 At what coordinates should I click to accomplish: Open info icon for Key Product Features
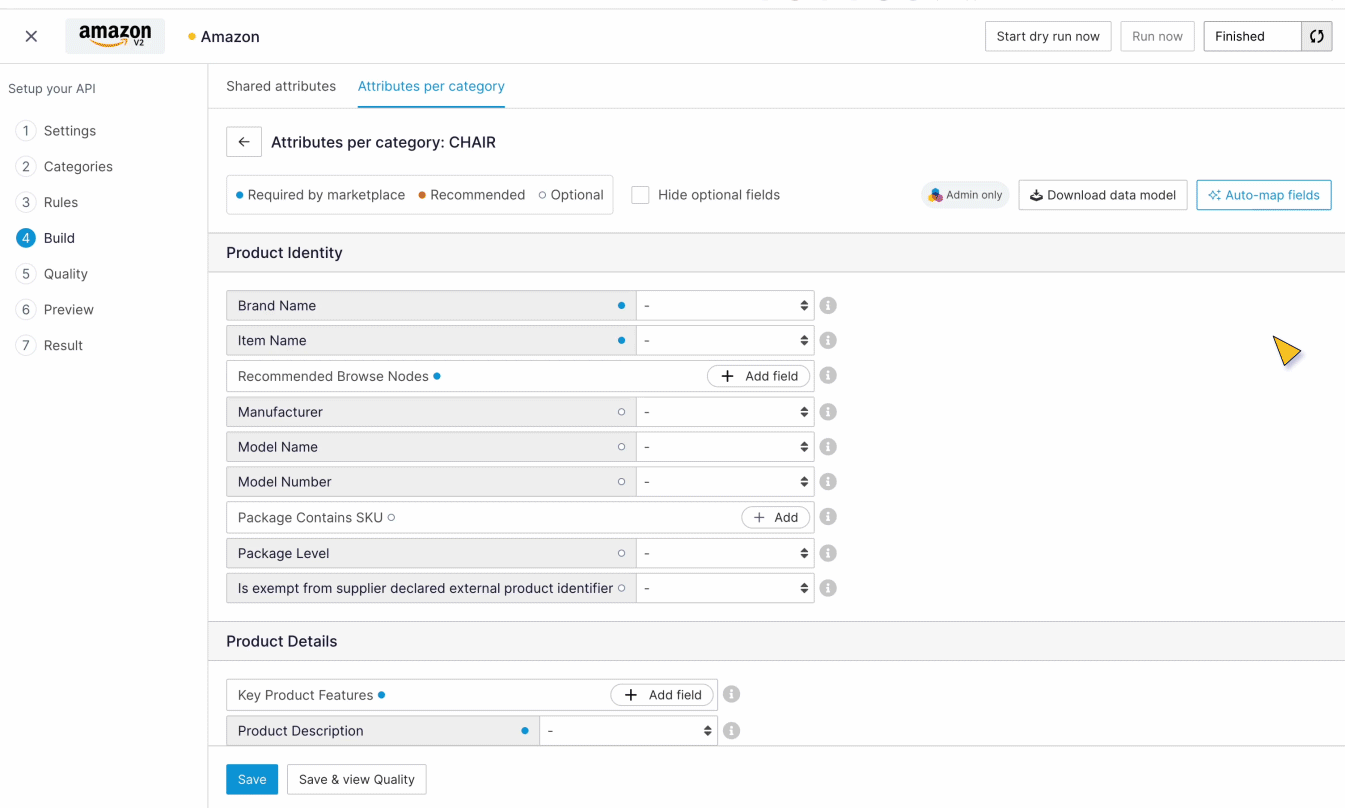(731, 695)
